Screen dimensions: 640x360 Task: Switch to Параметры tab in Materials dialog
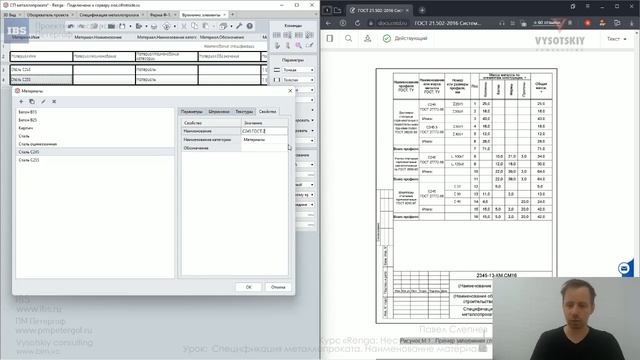tap(191, 111)
